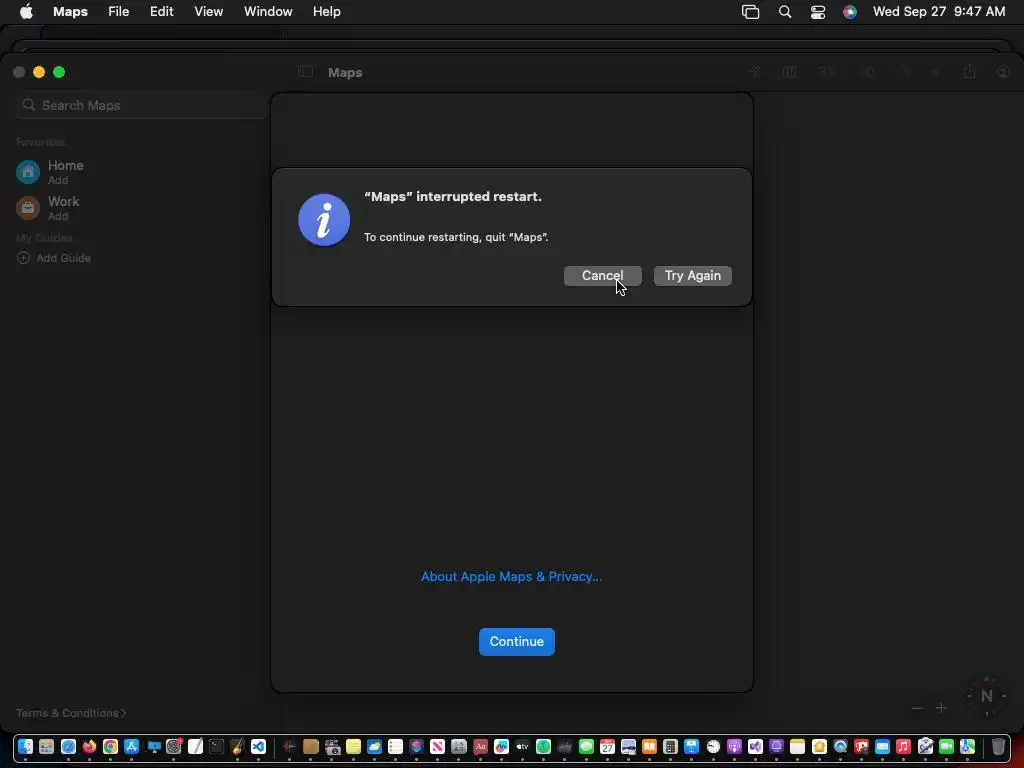Open Terminal from the Dock
Viewport: 1024px width, 768px height.
pyautogui.click(x=216, y=746)
